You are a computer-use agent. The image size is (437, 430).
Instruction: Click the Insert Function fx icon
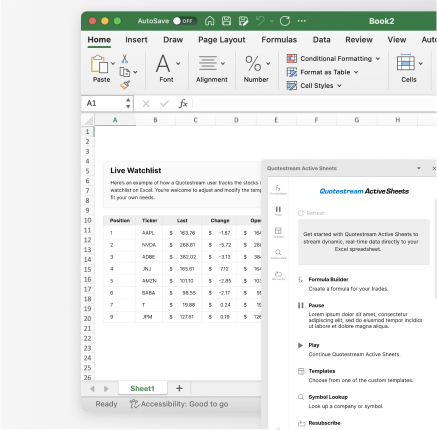pos(183,104)
